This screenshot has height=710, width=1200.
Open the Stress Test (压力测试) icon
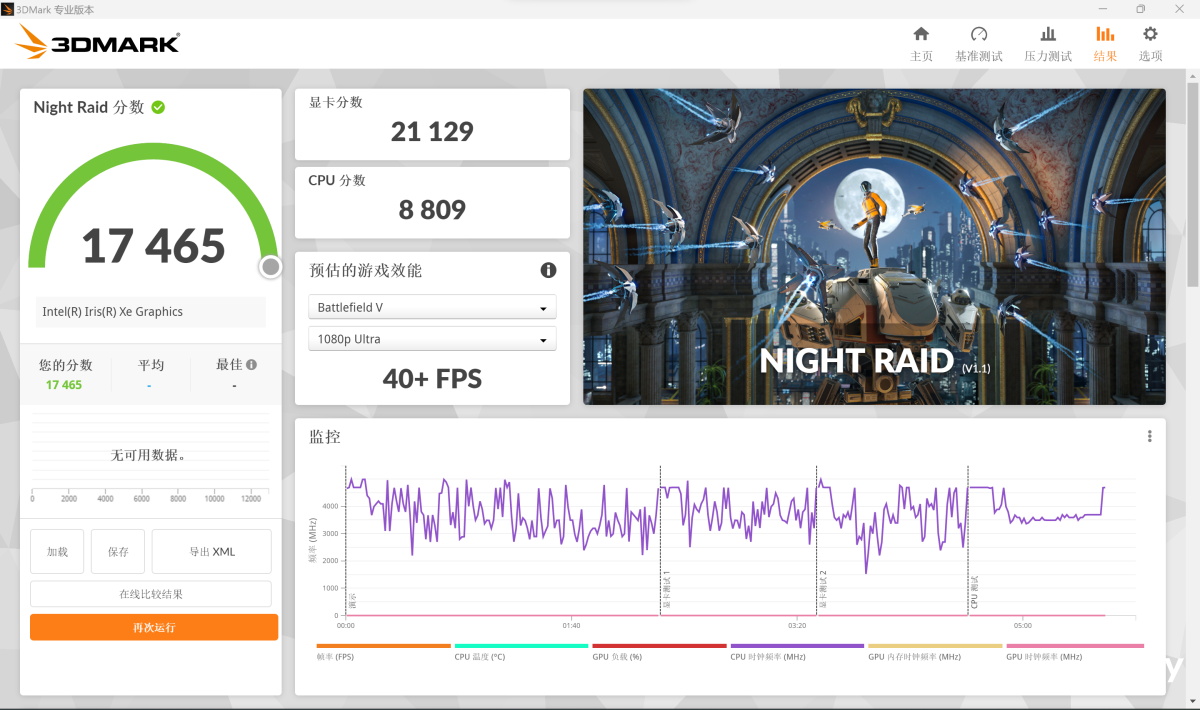[1047, 34]
